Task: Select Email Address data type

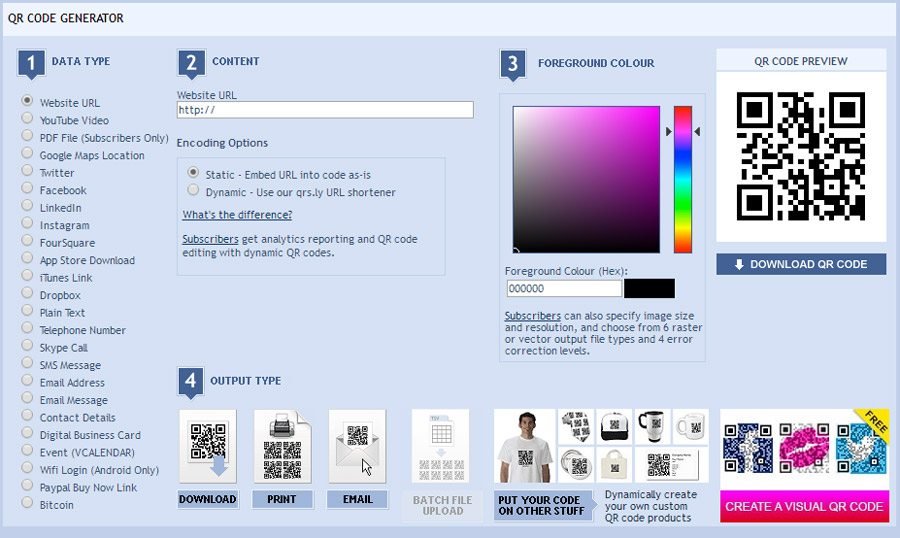Action: tap(27, 380)
